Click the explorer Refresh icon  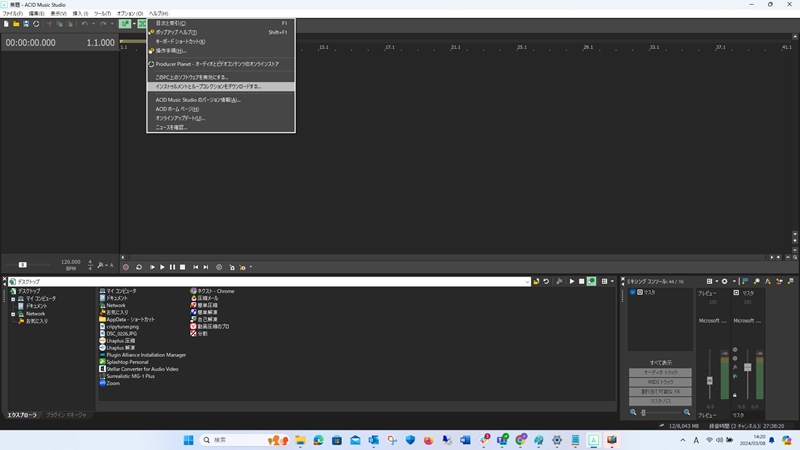pos(546,282)
